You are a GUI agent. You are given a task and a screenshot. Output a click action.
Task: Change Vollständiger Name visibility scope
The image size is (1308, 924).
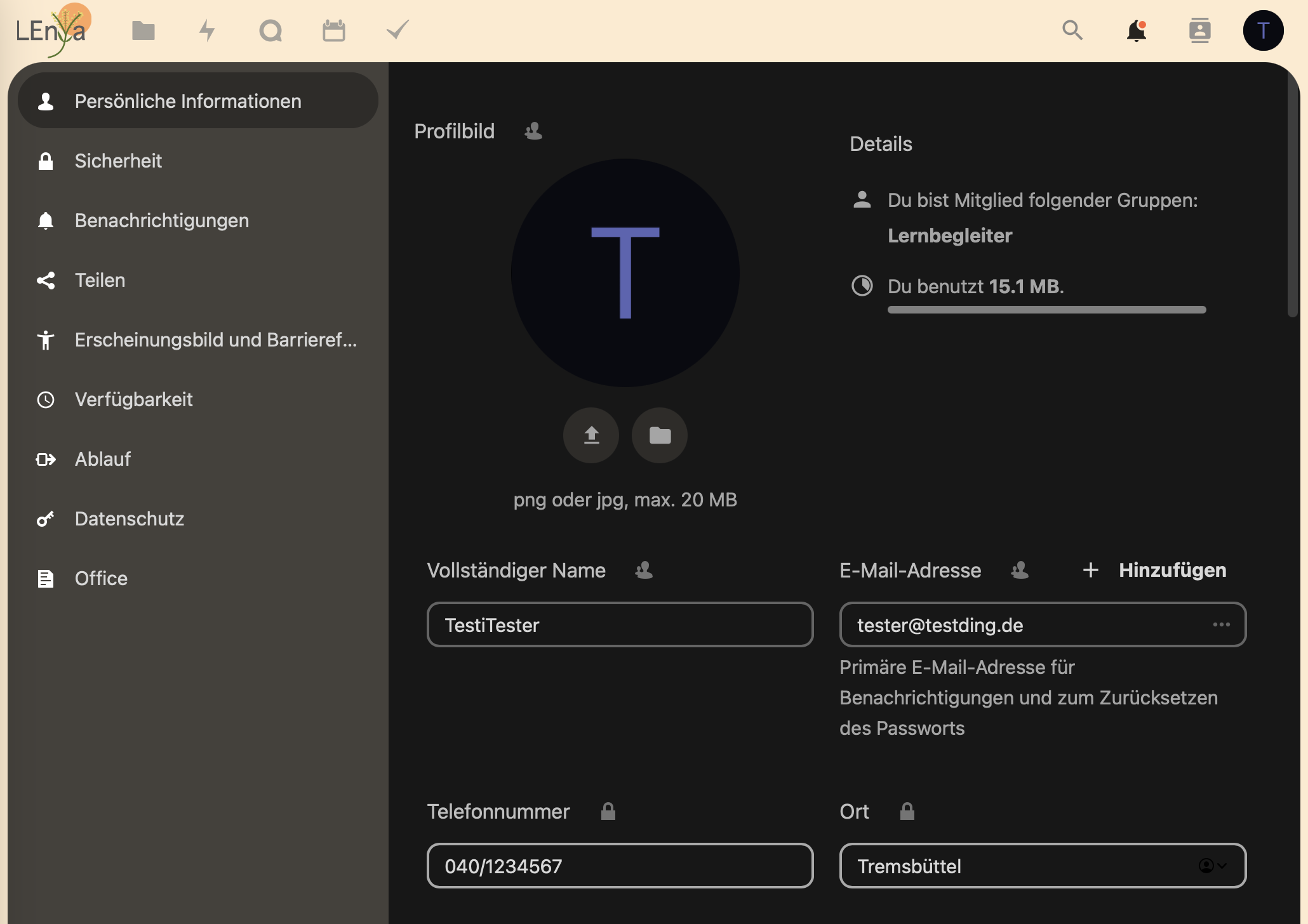[x=644, y=570]
